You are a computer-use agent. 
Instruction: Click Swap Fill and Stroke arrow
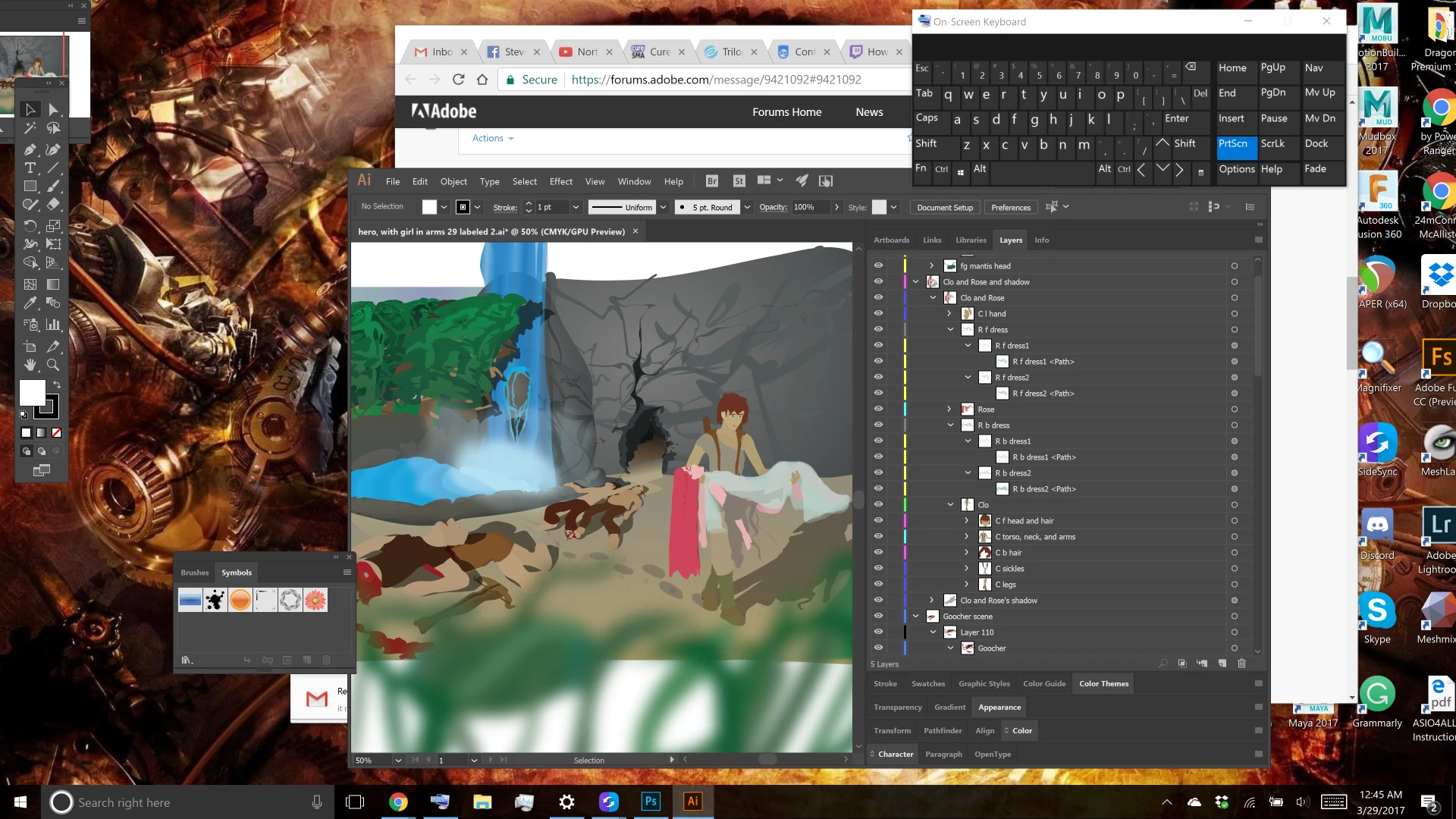pyautogui.click(x=56, y=385)
